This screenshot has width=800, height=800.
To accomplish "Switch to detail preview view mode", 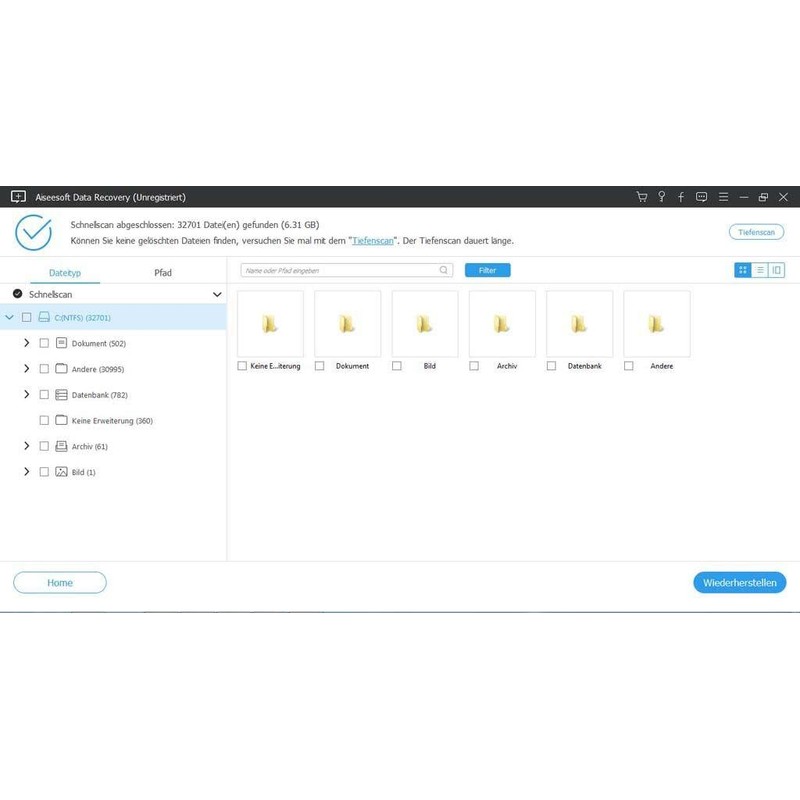I will point(775,270).
